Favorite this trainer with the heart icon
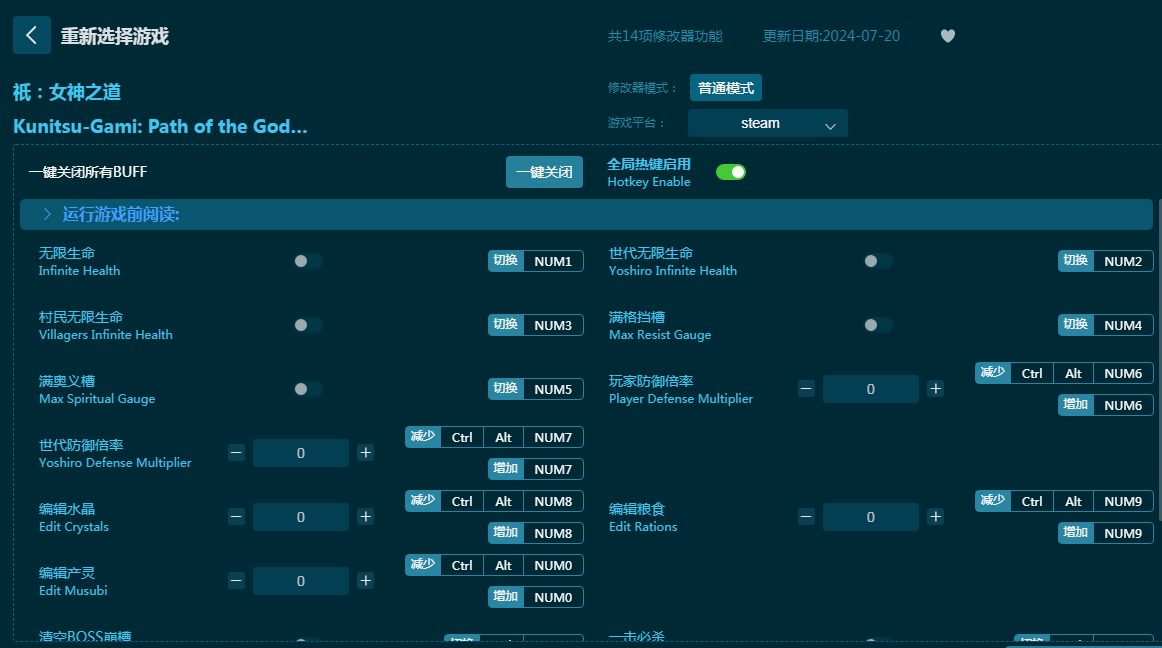 click(948, 36)
